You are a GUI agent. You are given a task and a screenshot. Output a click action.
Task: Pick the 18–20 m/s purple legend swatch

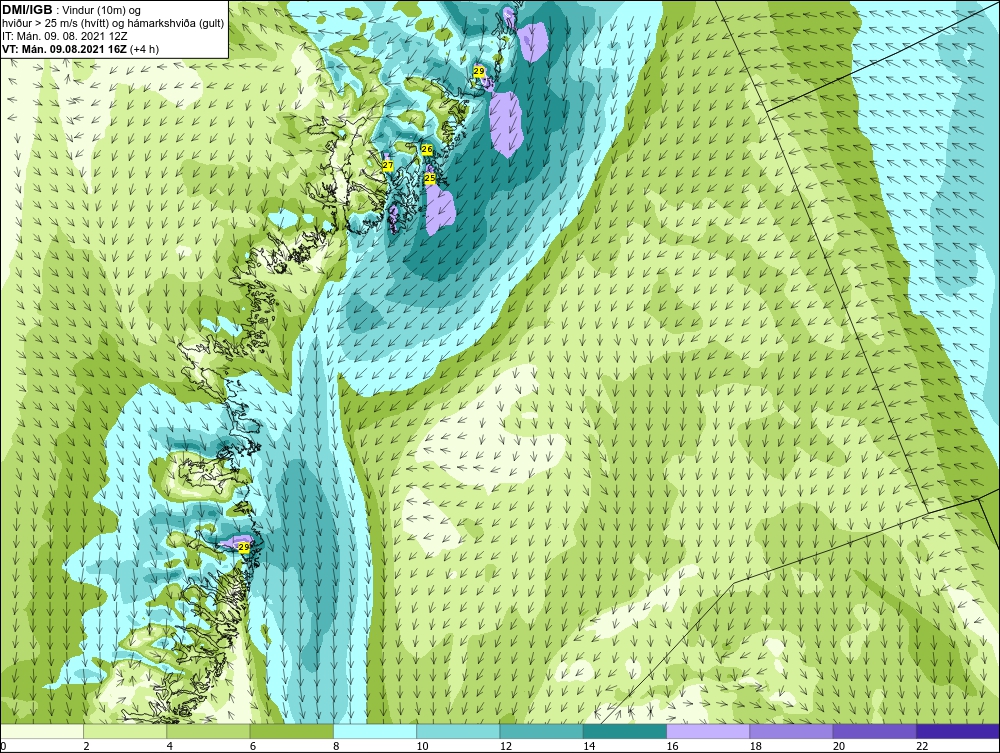pyautogui.click(x=791, y=731)
